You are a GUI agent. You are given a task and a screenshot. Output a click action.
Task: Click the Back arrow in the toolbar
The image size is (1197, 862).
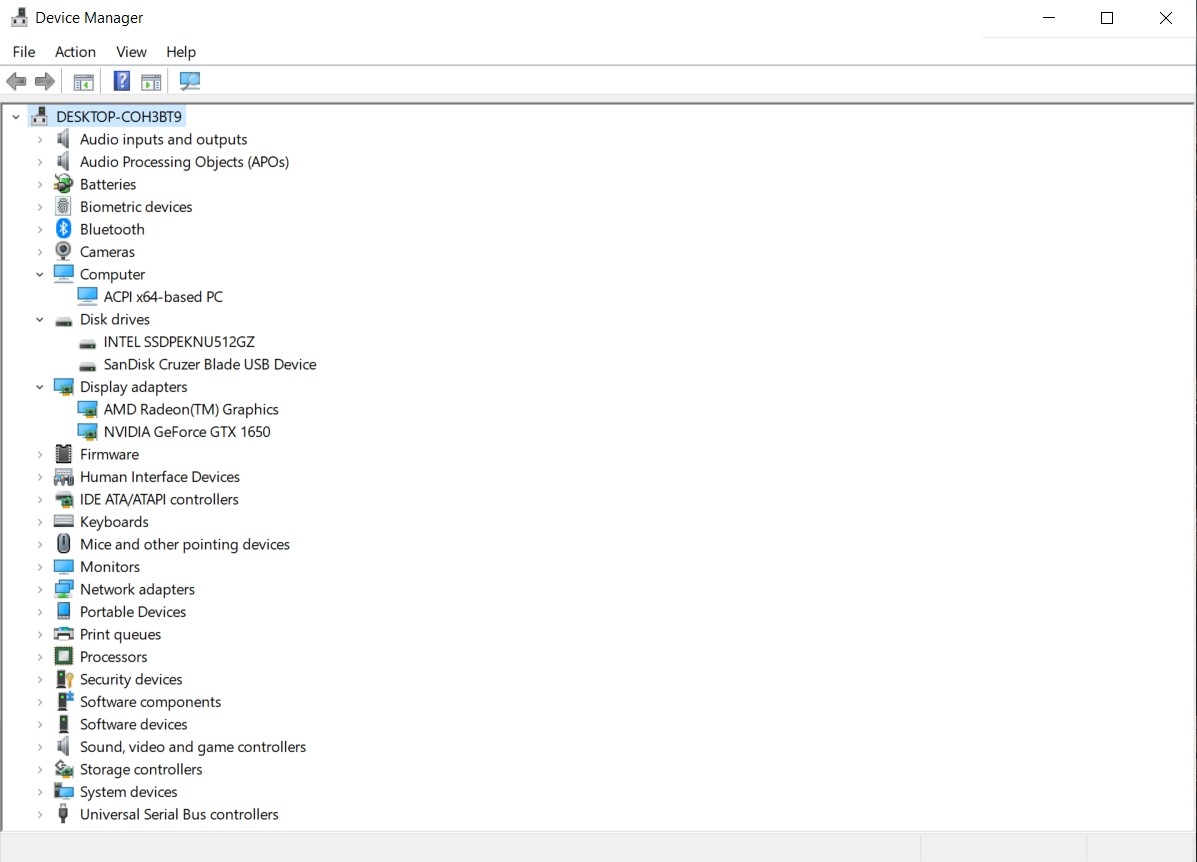[x=16, y=82]
